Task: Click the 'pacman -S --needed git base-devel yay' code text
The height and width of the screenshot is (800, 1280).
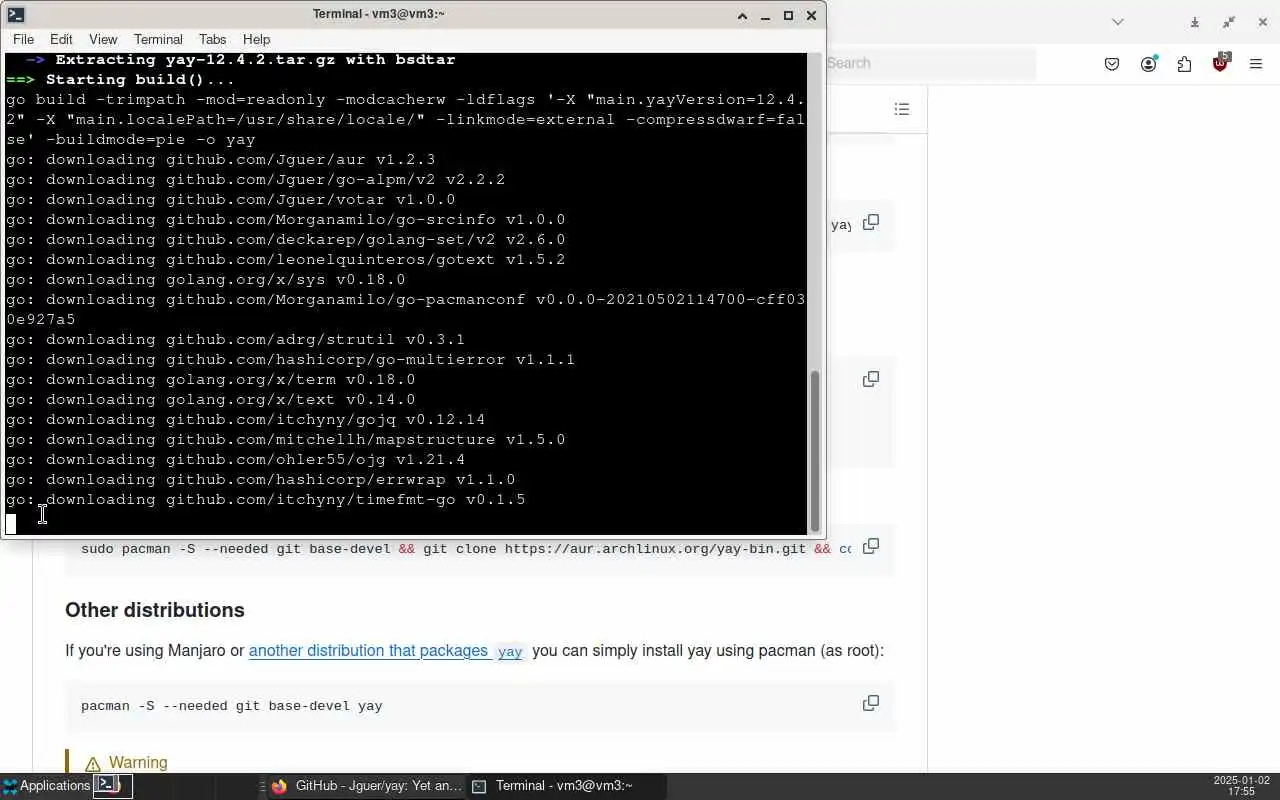Action: click(232, 706)
